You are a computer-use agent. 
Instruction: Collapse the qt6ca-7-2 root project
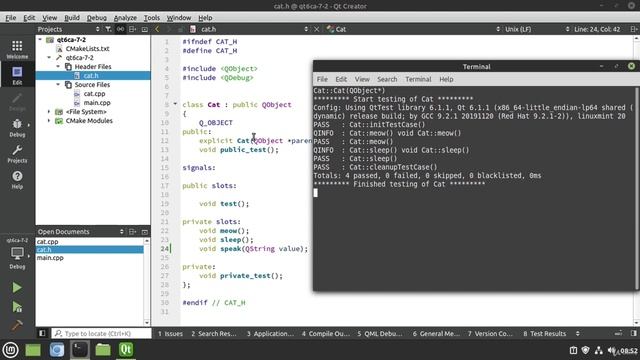click(x=40, y=40)
